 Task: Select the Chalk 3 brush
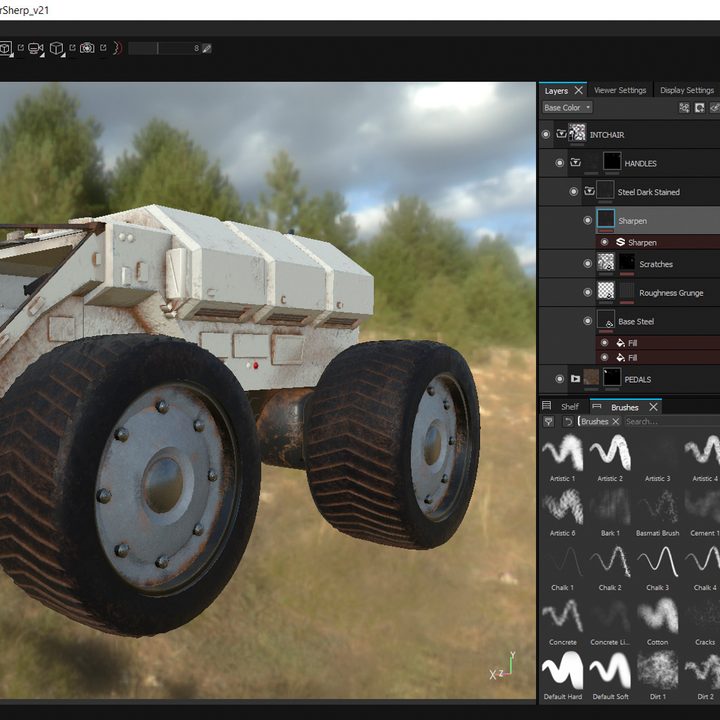pos(658,566)
